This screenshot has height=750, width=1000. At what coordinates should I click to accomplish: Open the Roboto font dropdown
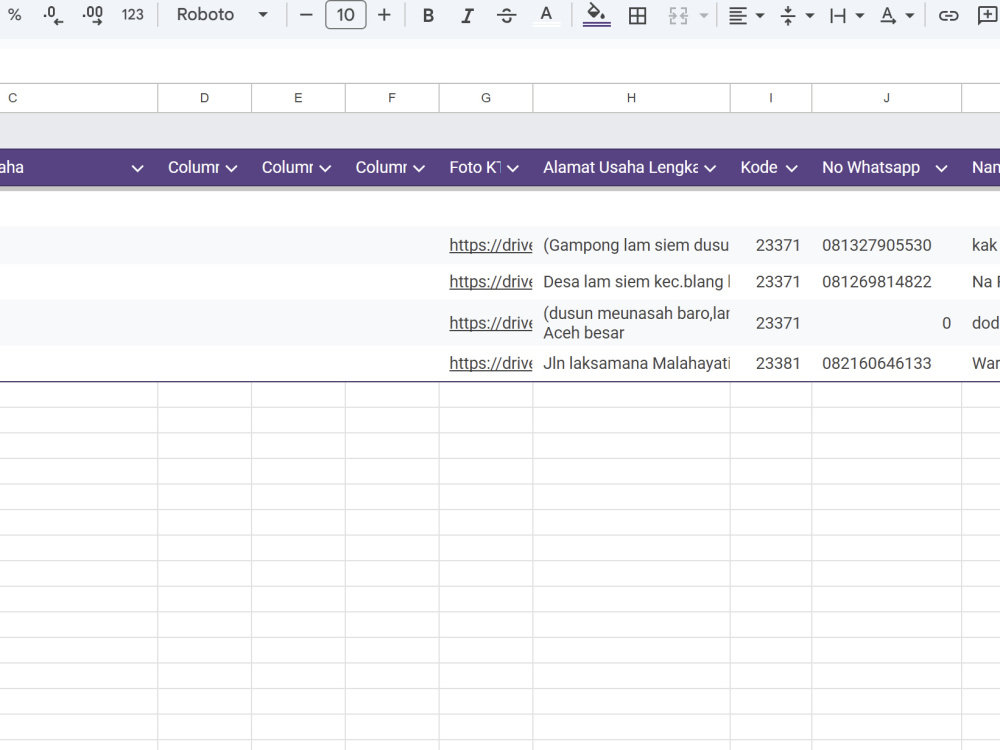pyautogui.click(x=221, y=15)
